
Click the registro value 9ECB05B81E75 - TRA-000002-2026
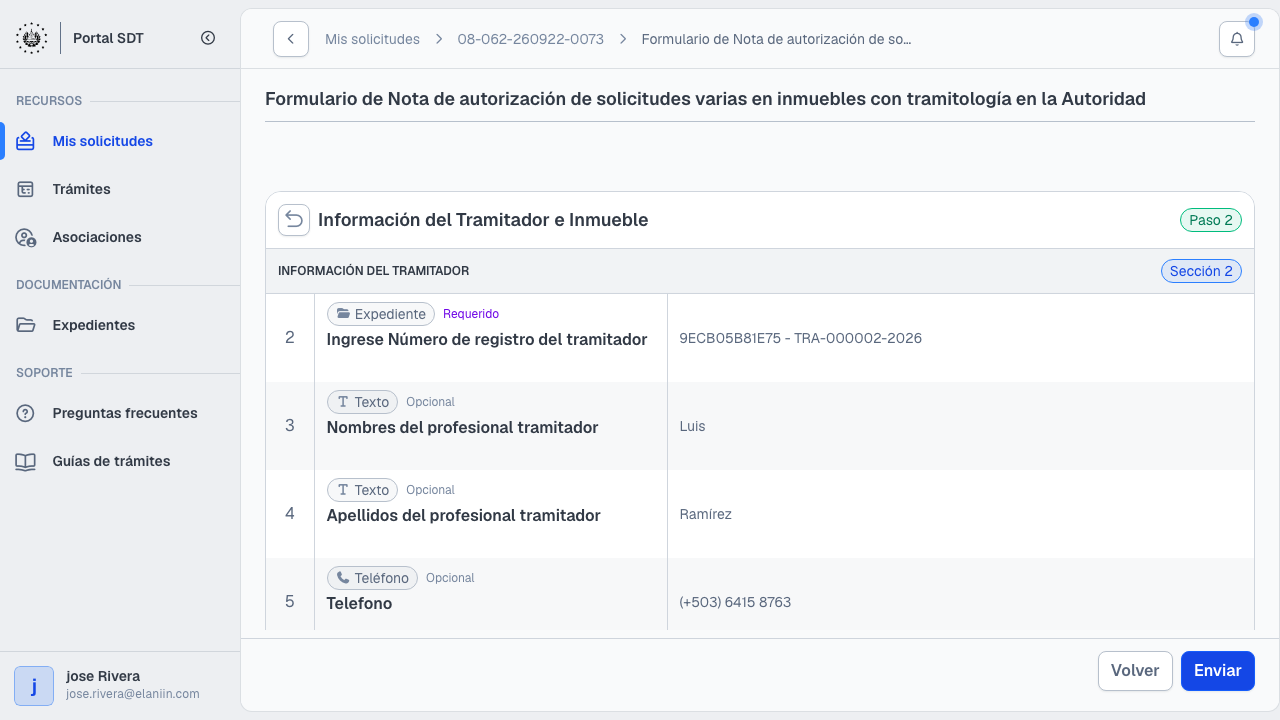[x=800, y=338]
